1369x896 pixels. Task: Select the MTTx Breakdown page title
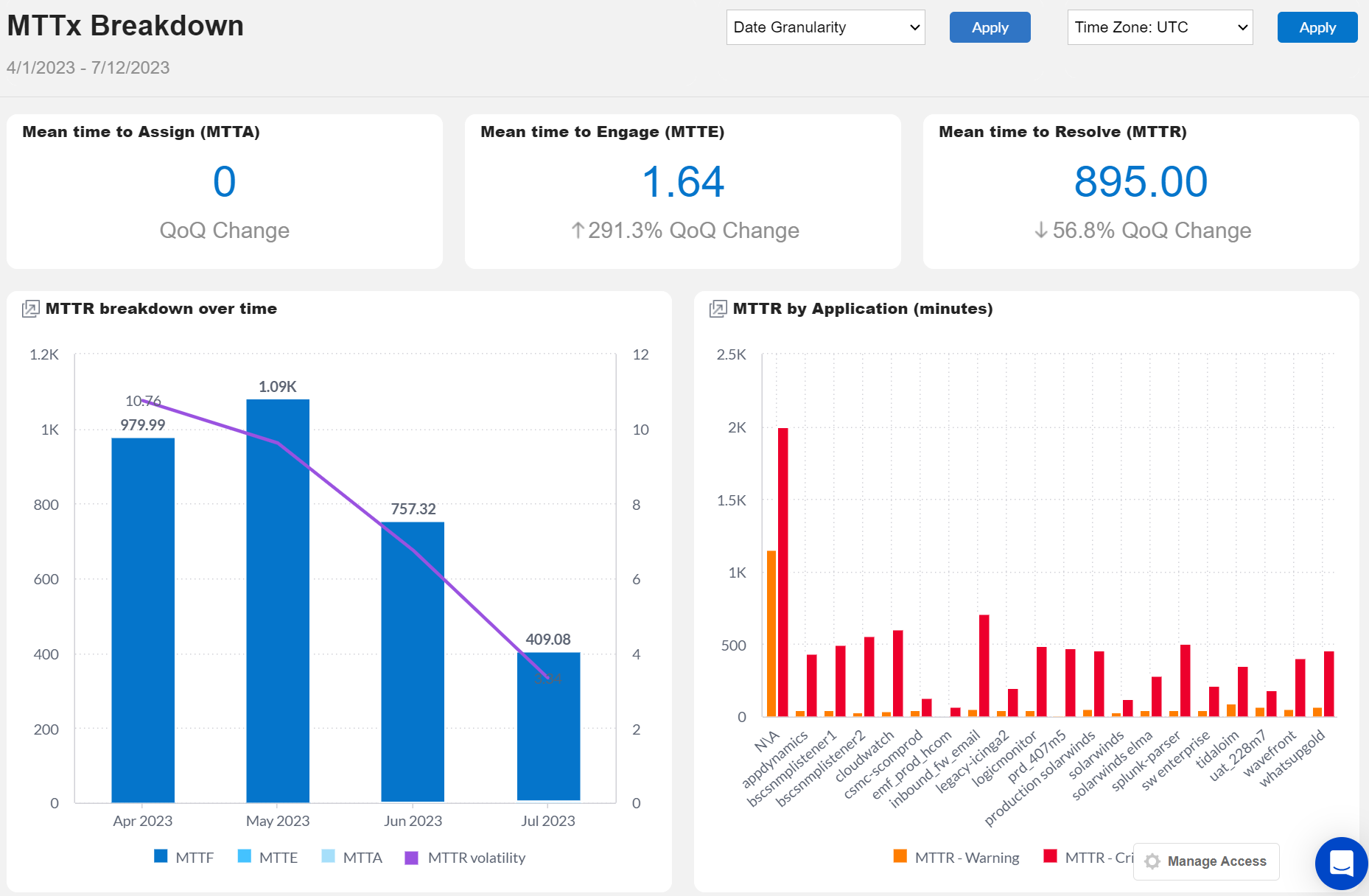[125, 26]
